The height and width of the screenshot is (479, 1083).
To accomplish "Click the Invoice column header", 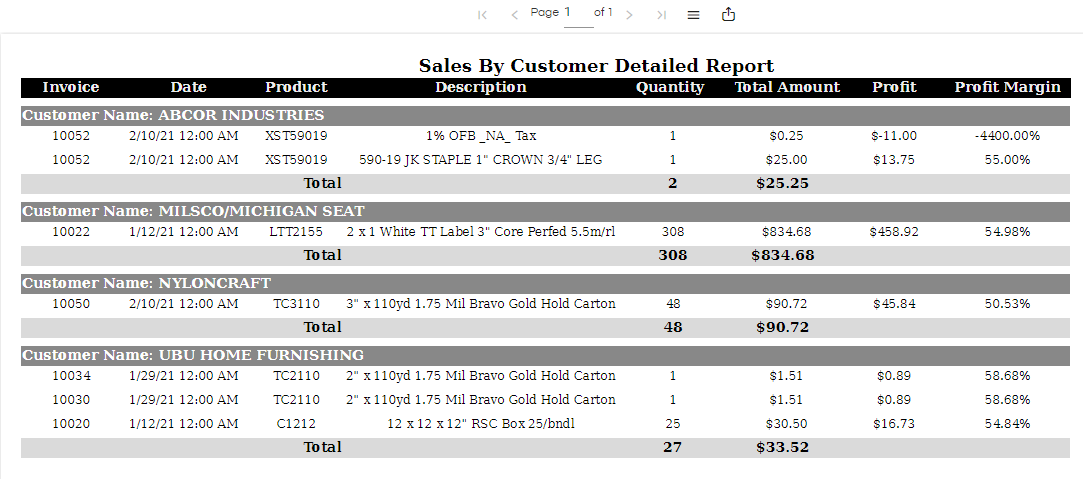I will 71,87.
